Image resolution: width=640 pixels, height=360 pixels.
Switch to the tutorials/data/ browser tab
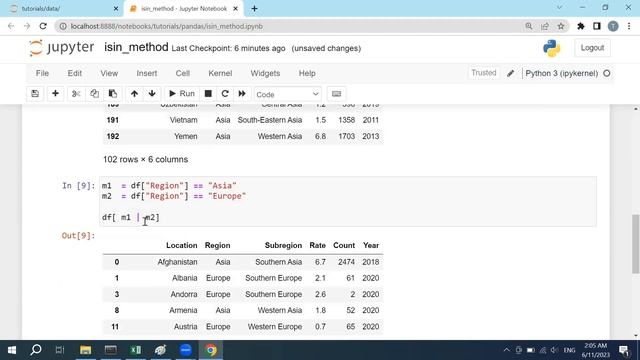(61, 9)
